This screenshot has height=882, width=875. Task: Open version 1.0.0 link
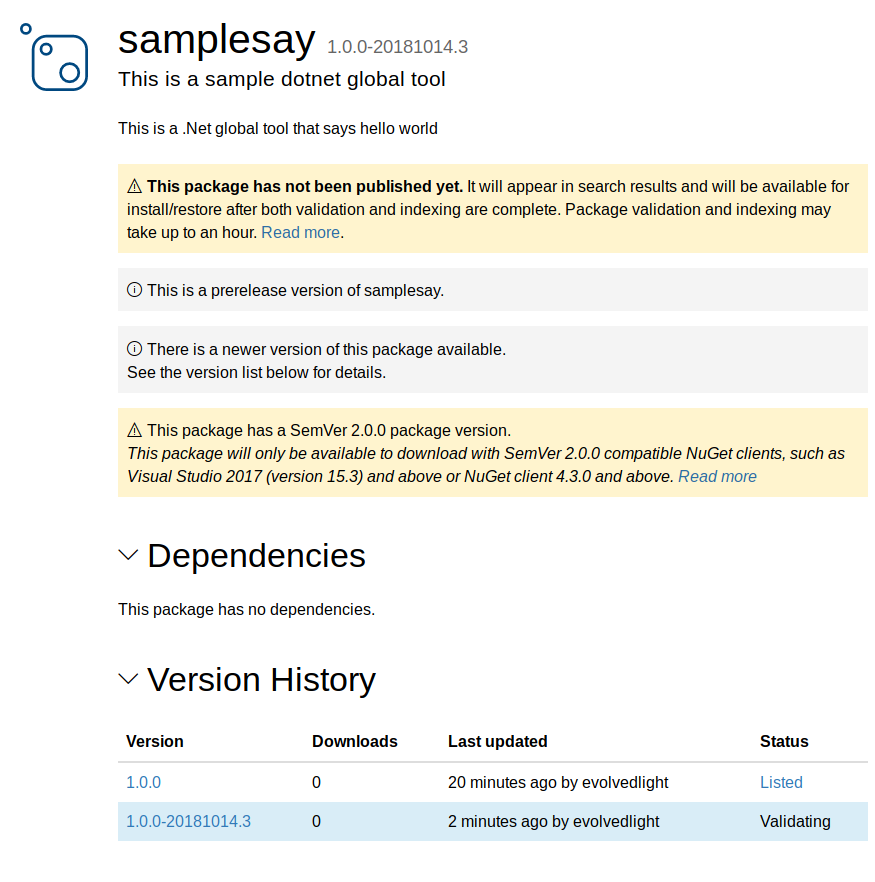143,782
